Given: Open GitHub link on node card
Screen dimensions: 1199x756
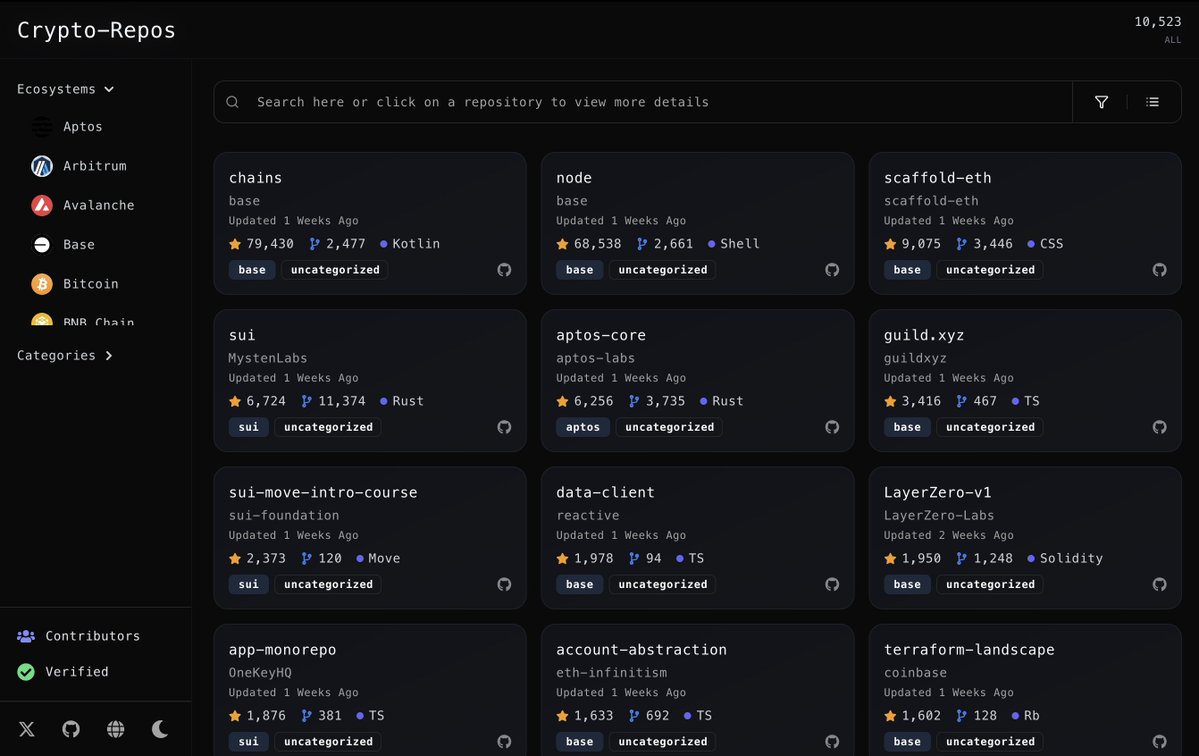Looking at the screenshot, I should (832, 270).
